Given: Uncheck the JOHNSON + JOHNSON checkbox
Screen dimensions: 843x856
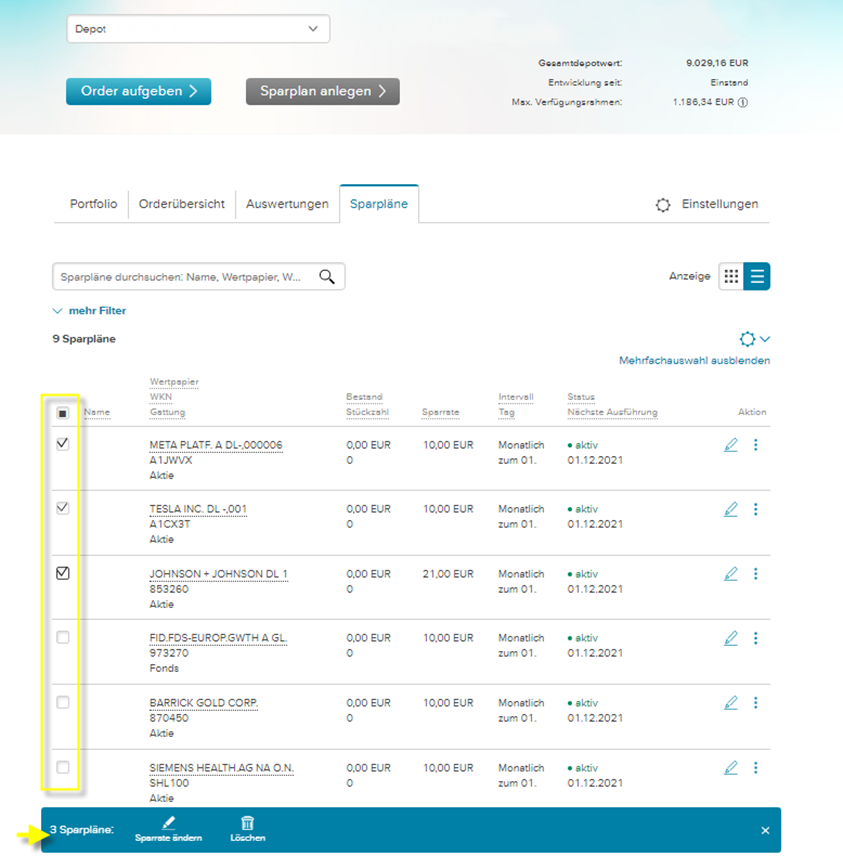Looking at the screenshot, I should (x=63, y=573).
